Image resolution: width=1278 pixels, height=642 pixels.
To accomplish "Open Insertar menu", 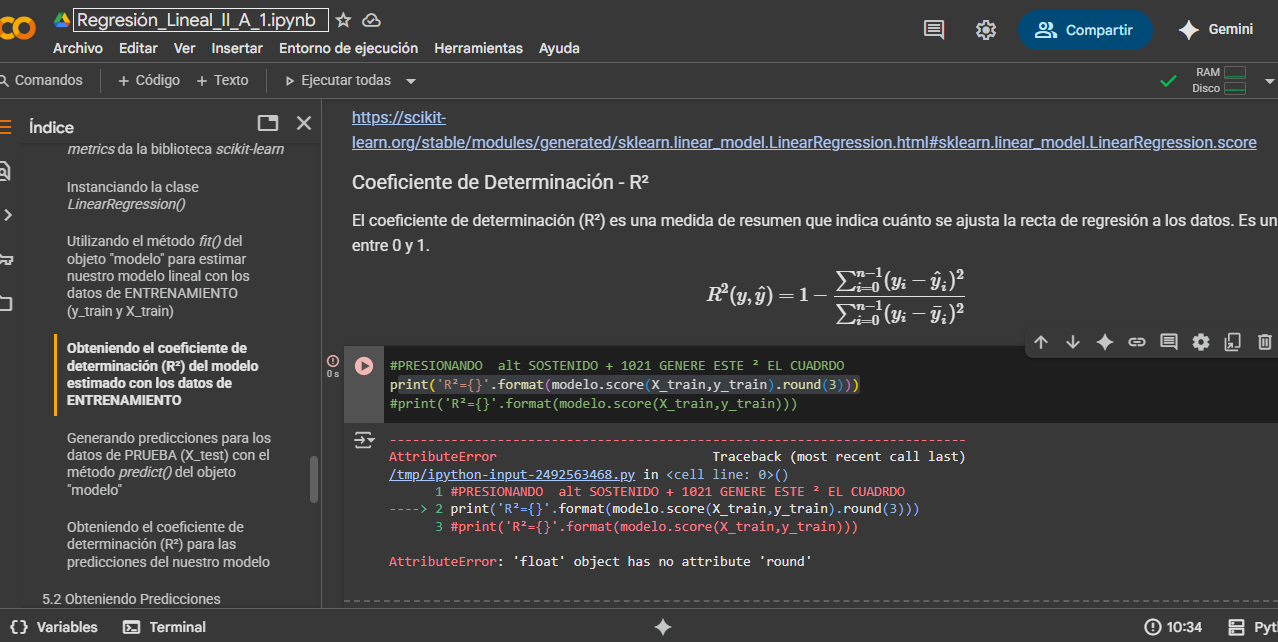I will [x=237, y=48].
